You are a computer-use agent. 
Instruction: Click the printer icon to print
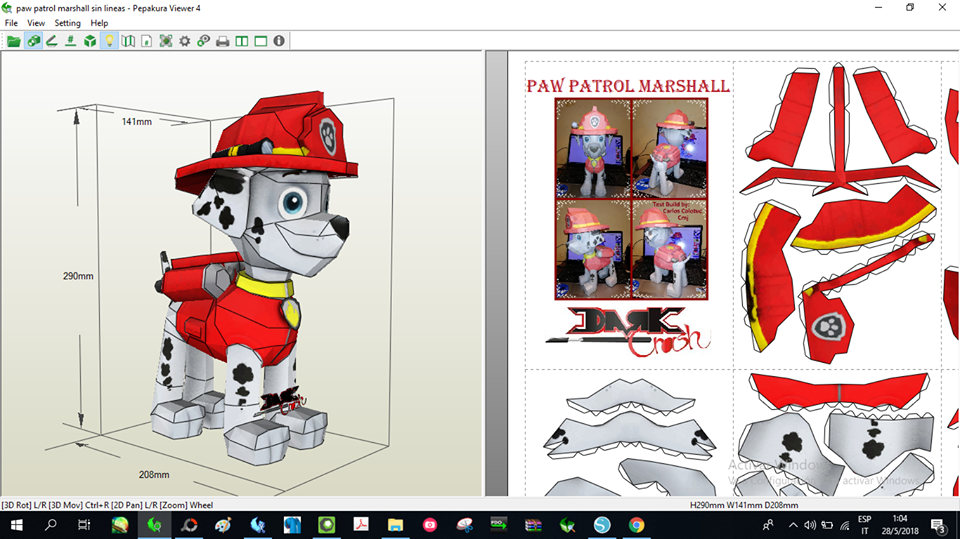click(x=222, y=41)
